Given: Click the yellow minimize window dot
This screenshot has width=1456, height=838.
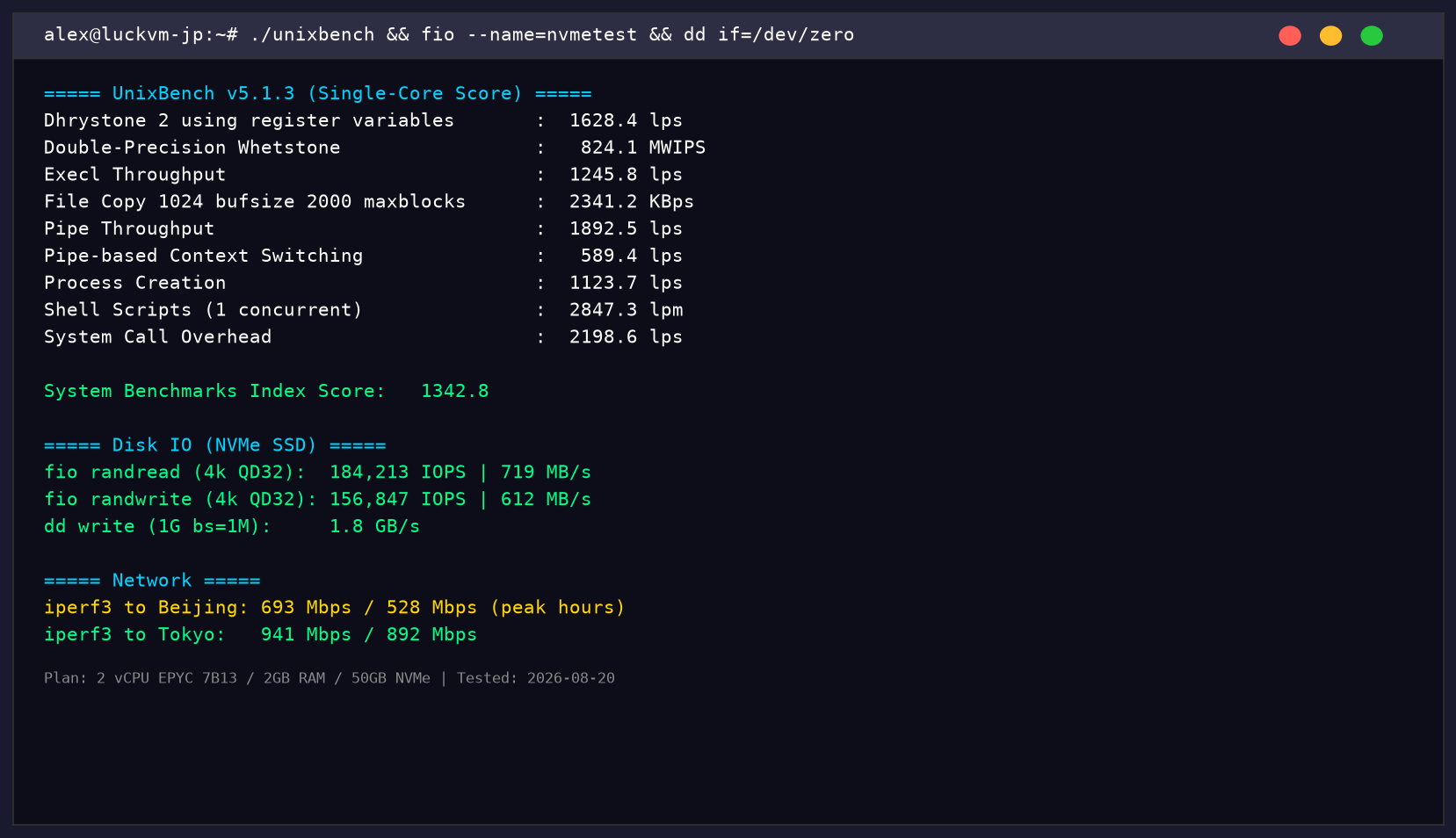Looking at the screenshot, I should pyautogui.click(x=1330, y=35).
